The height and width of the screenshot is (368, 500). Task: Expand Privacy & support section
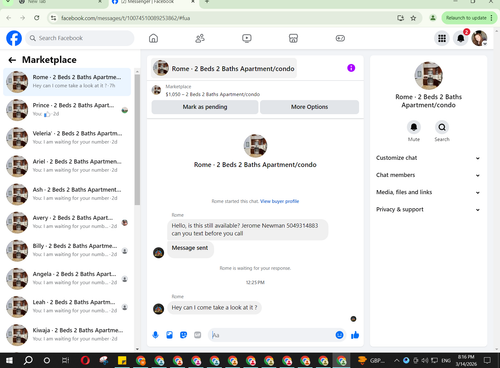428,209
